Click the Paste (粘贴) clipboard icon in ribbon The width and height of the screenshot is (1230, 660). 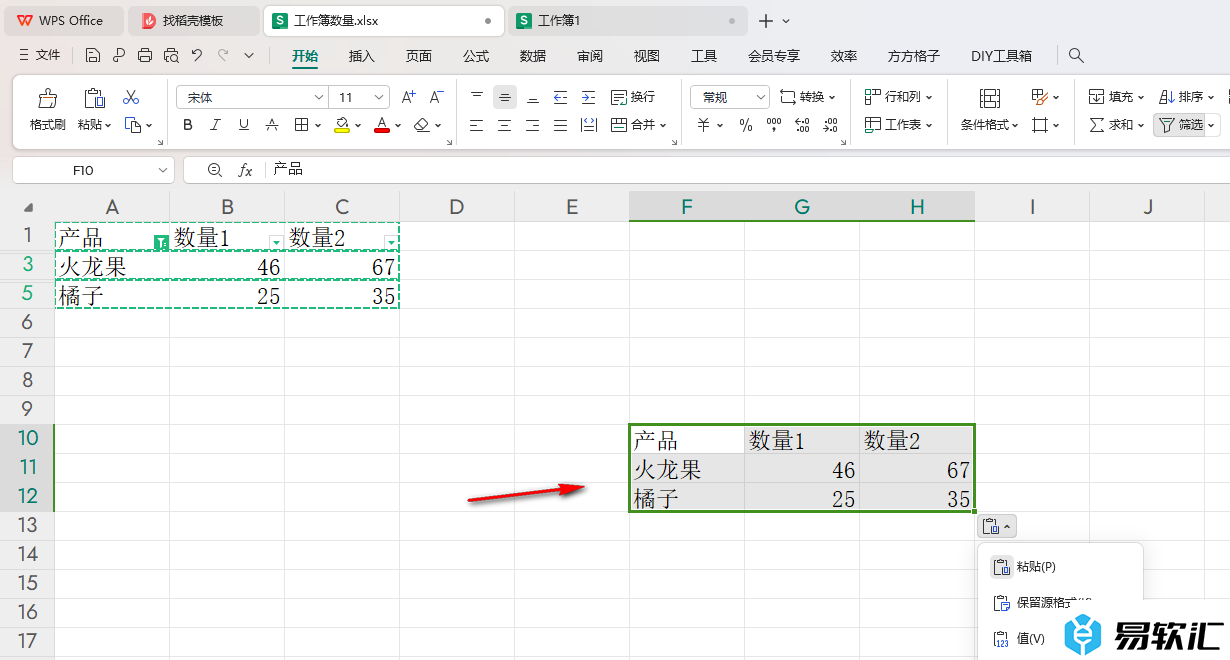[x=94, y=98]
